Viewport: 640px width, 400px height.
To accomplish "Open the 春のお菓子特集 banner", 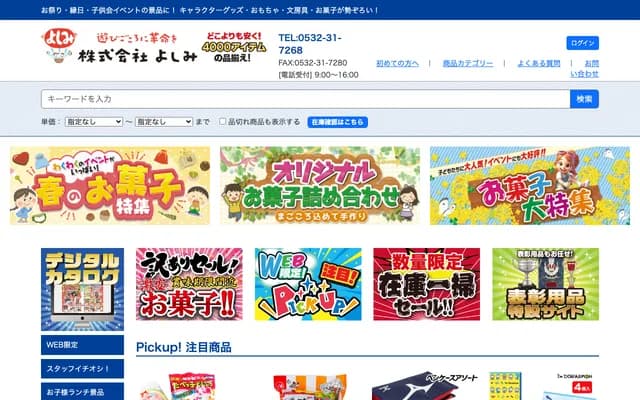I will coord(110,185).
